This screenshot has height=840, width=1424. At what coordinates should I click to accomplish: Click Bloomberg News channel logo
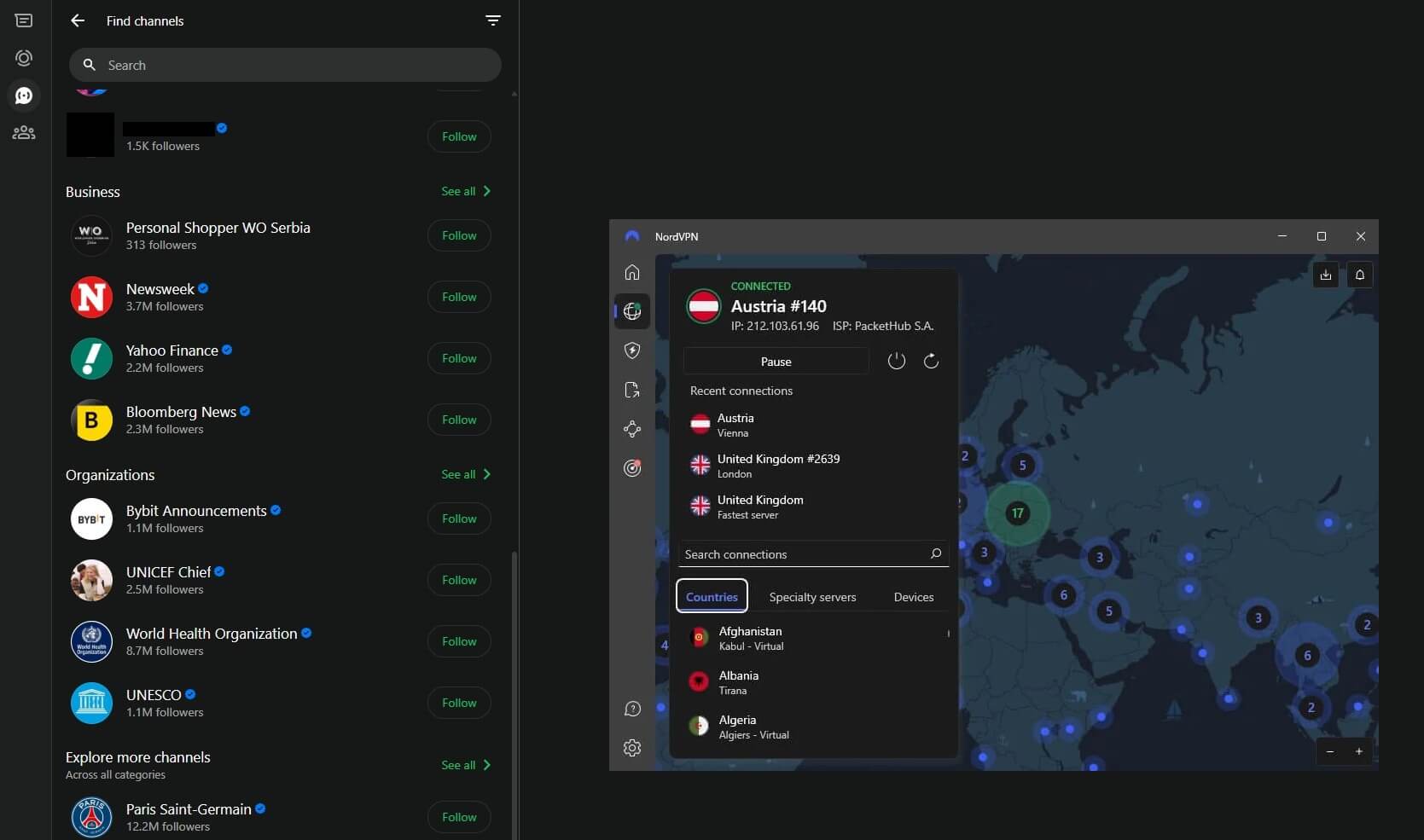coord(91,420)
